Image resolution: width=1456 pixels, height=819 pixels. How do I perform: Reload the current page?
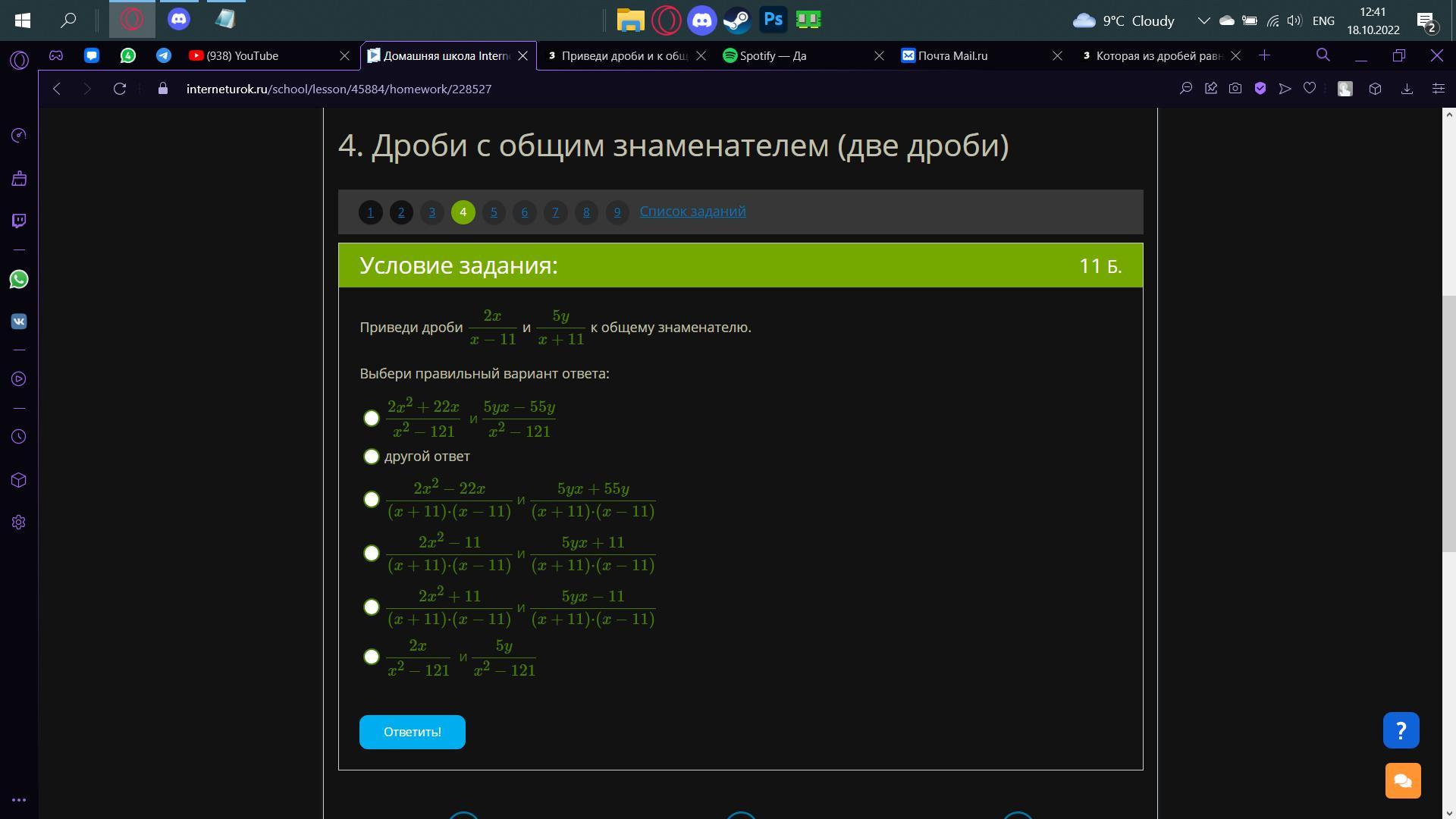coord(120,89)
